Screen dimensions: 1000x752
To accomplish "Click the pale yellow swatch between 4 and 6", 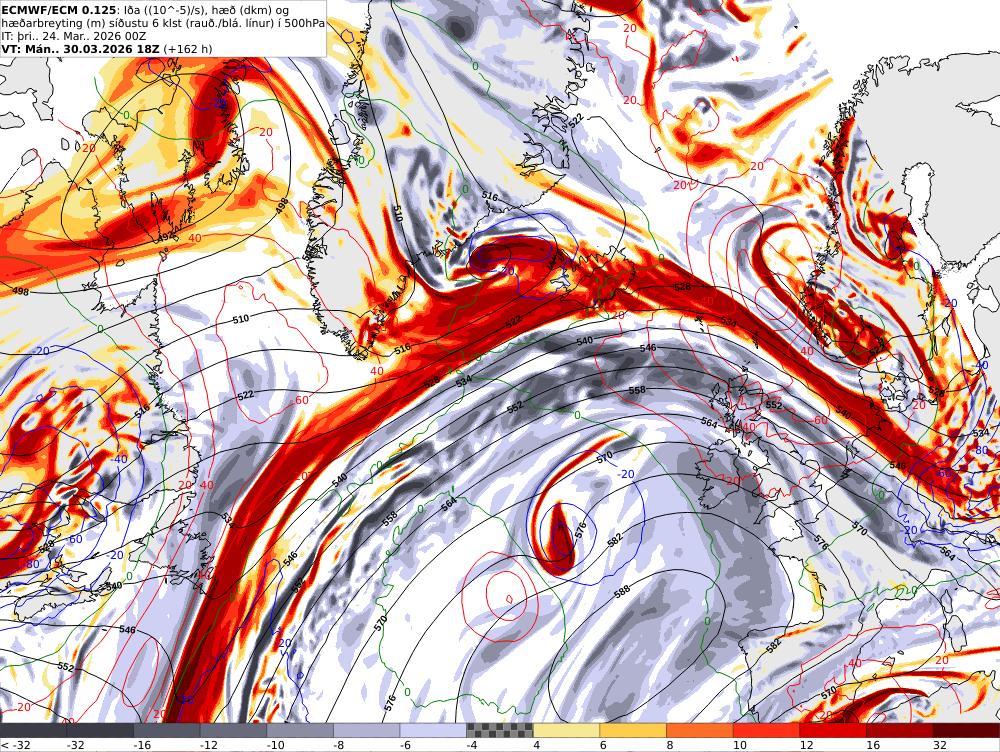I will [x=567, y=730].
